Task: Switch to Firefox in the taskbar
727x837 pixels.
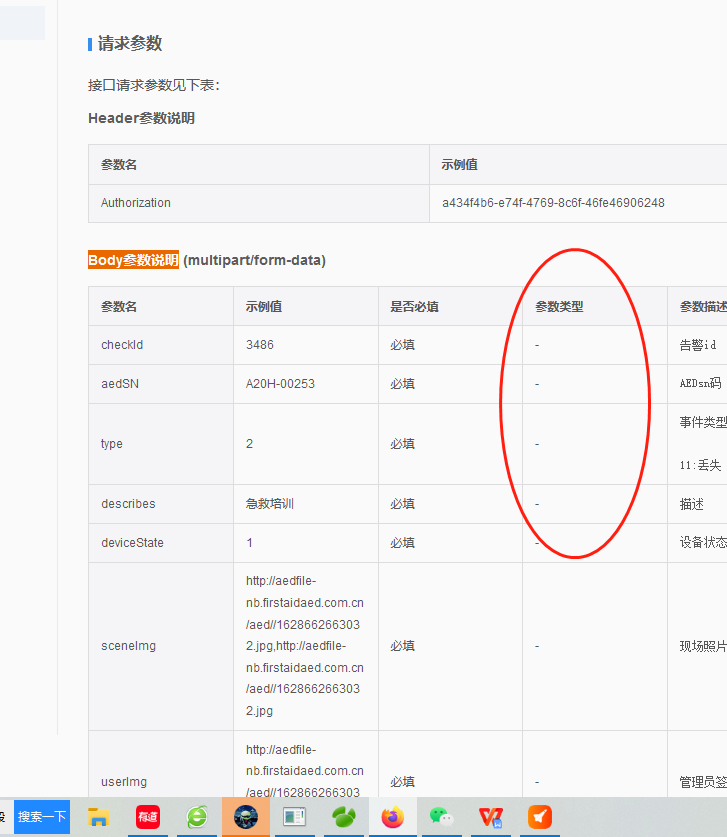Action: pyautogui.click(x=393, y=817)
